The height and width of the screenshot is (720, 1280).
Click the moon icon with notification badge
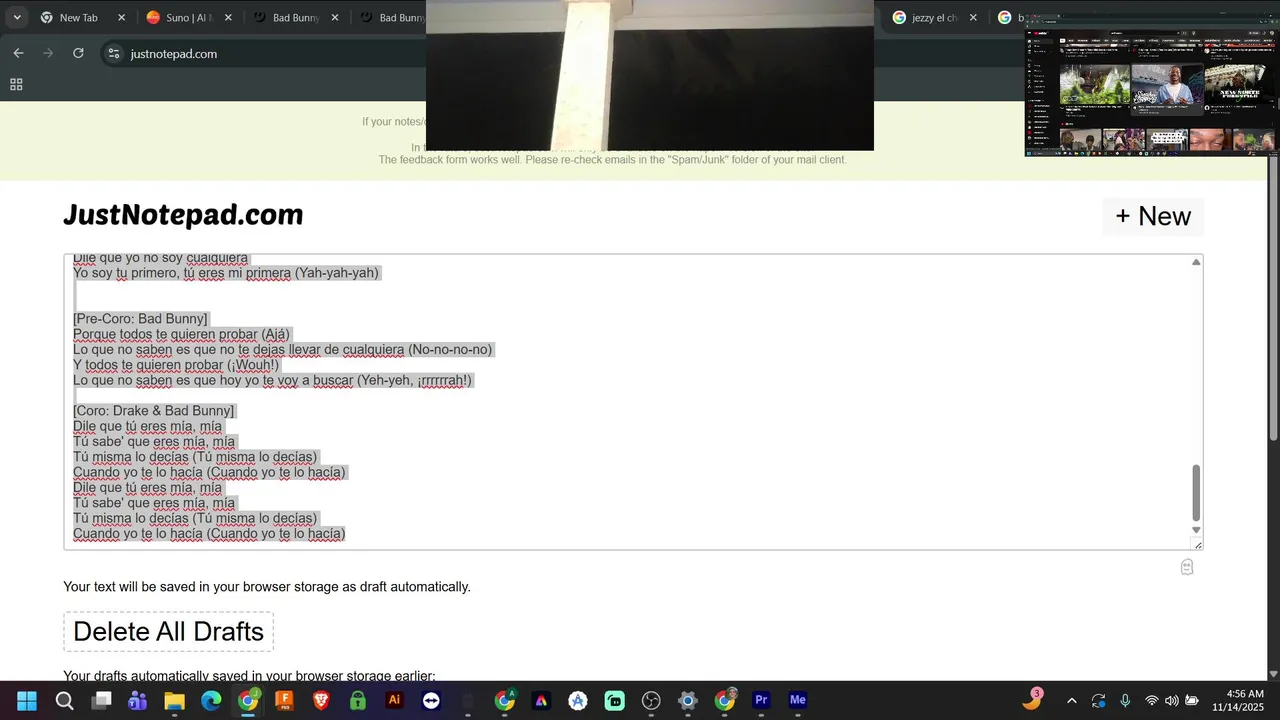1031,700
